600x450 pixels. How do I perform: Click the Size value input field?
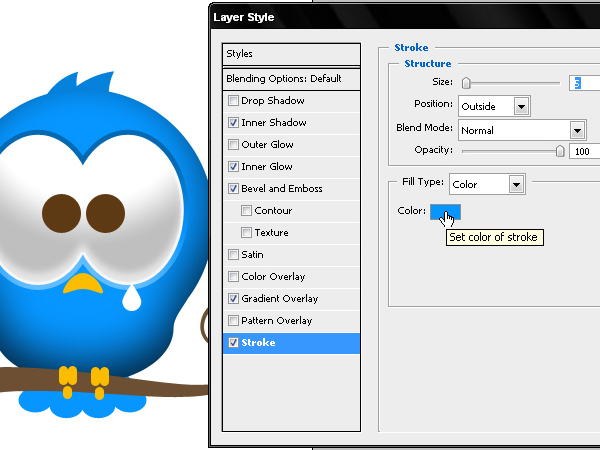point(585,83)
